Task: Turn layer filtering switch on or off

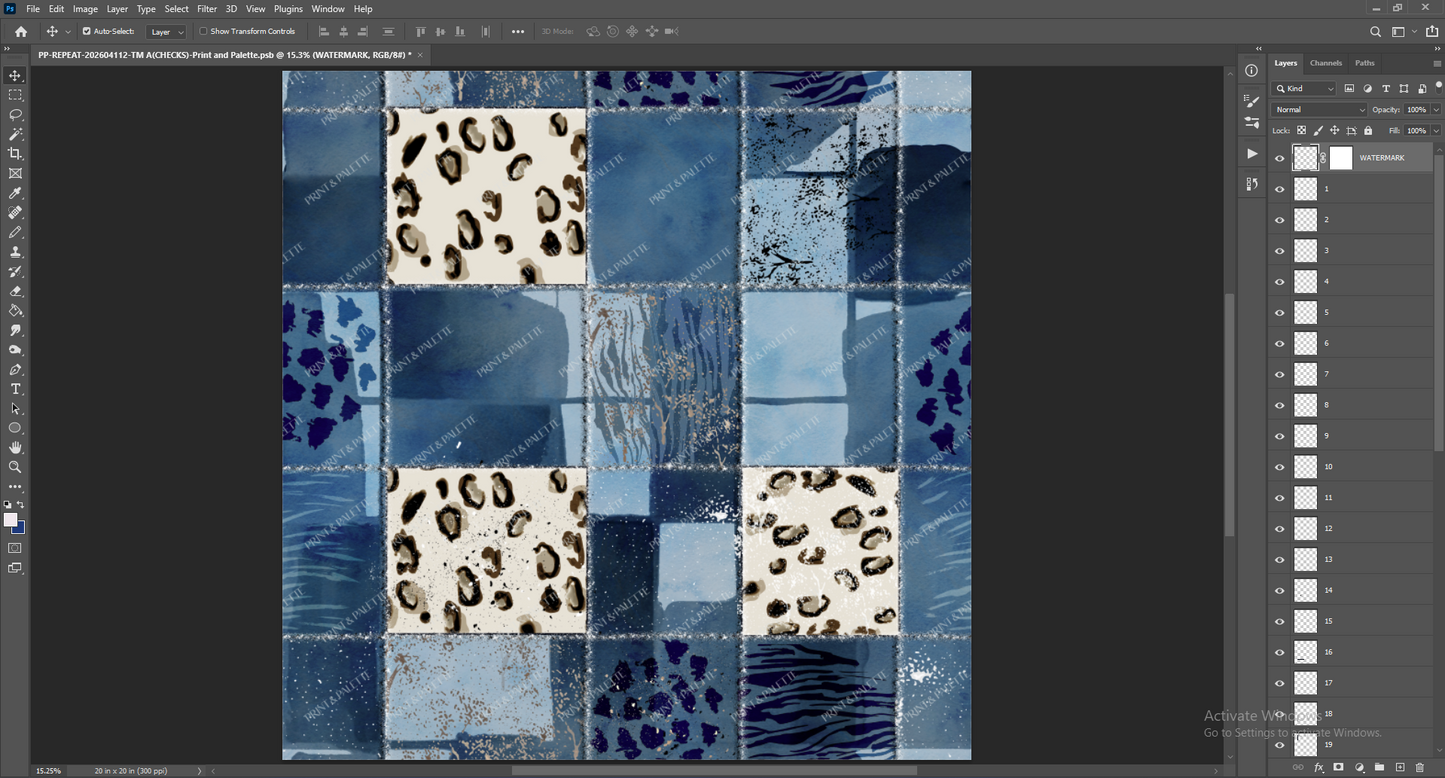Action: tap(1438, 87)
